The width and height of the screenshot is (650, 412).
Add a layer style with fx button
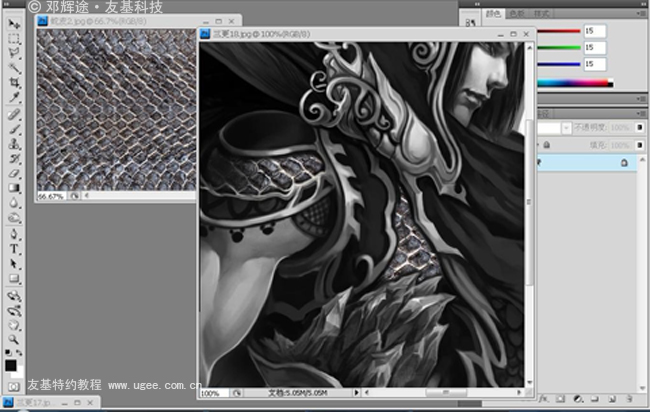(543, 399)
